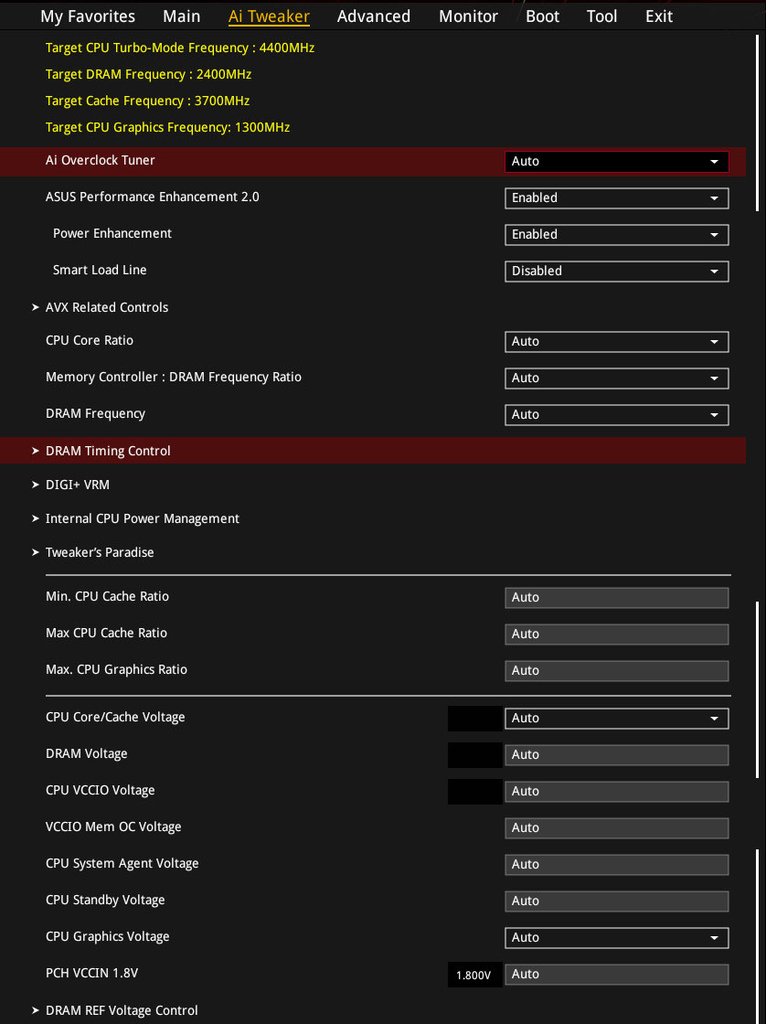The image size is (766, 1024).
Task: Click the CPU VCCIO Voltage field
Action: 616,792
